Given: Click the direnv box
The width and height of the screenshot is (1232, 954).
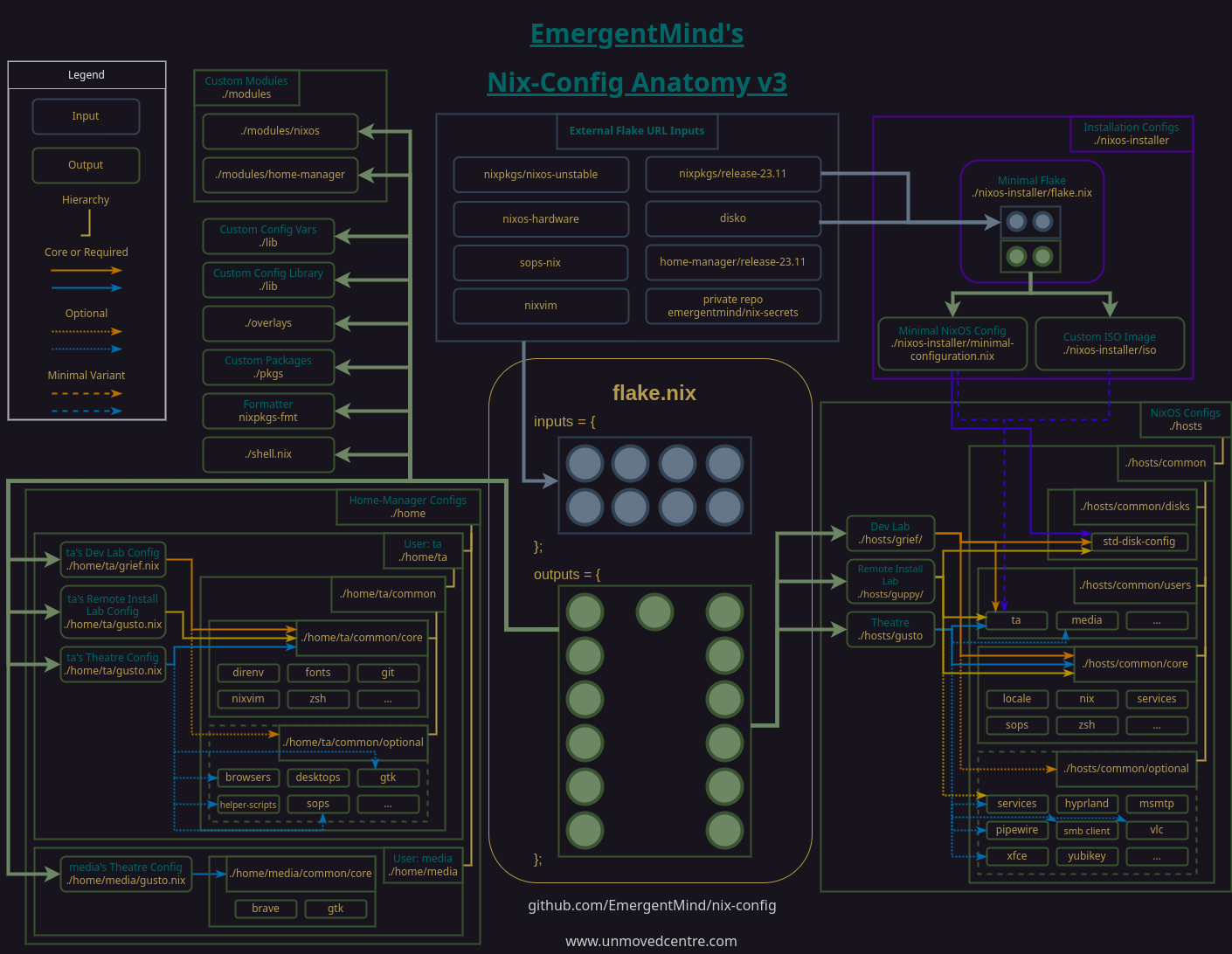Looking at the screenshot, I should click(x=248, y=673).
